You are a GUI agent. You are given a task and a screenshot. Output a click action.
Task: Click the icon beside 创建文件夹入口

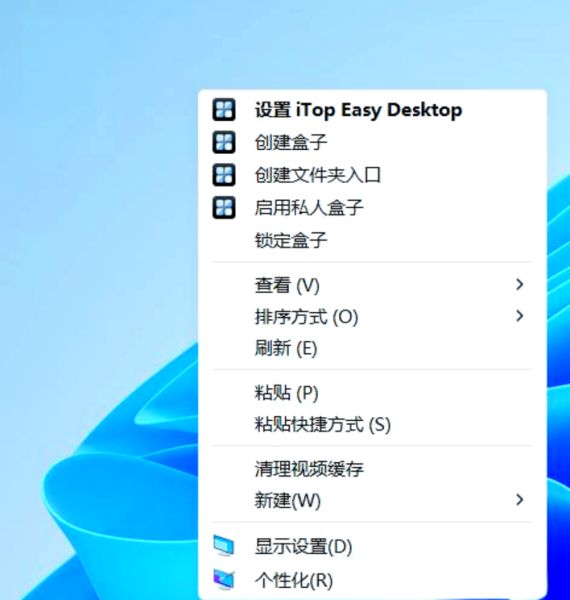coord(224,175)
